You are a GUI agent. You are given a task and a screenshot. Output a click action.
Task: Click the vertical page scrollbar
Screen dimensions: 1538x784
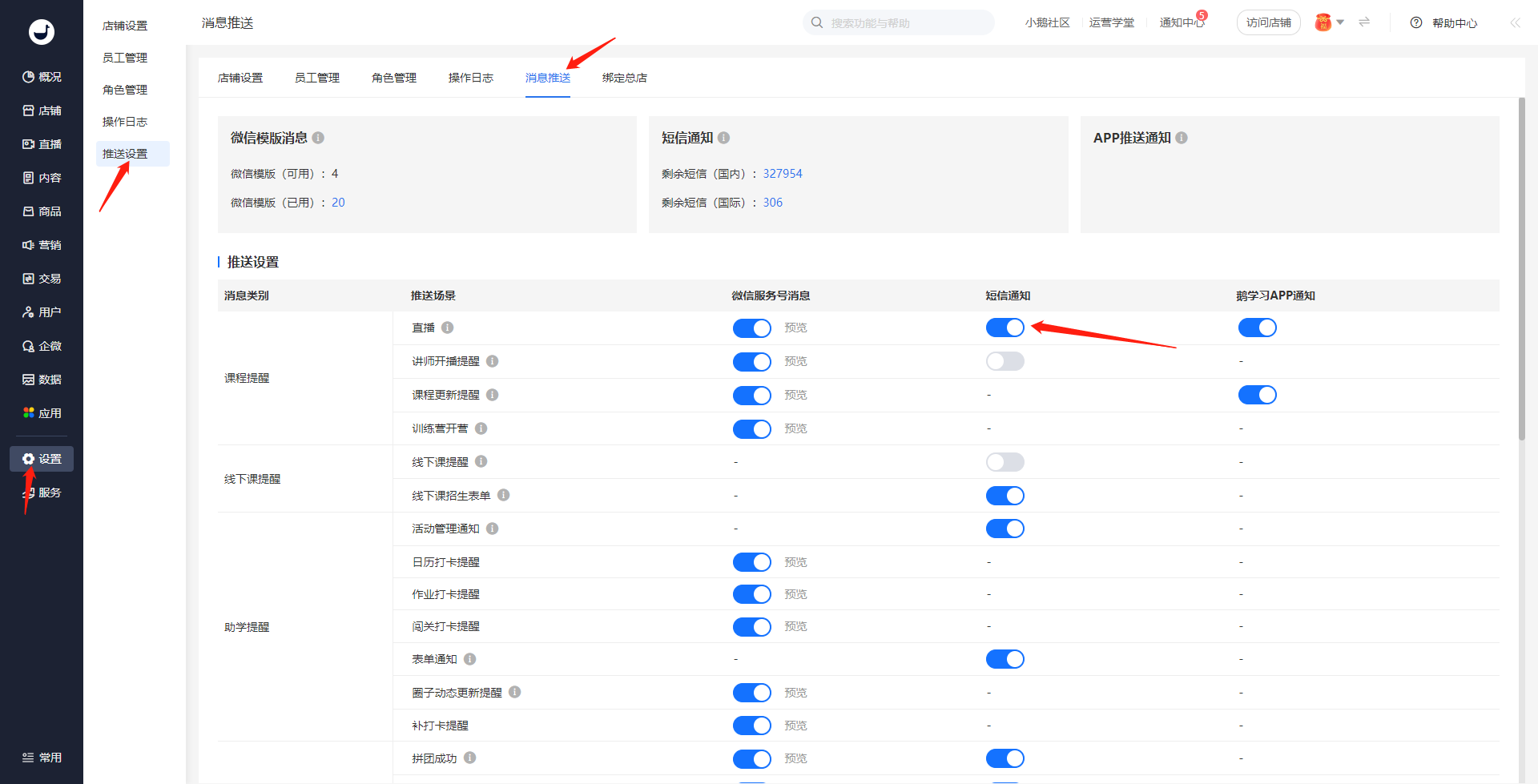[1522, 268]
